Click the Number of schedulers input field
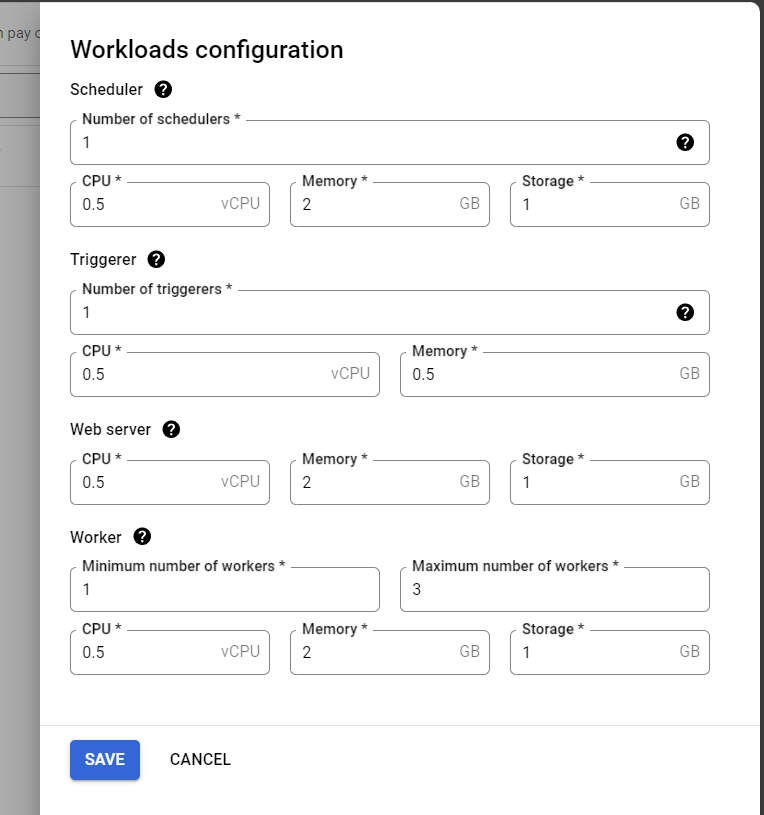764x815 pixels. (370, 143)
